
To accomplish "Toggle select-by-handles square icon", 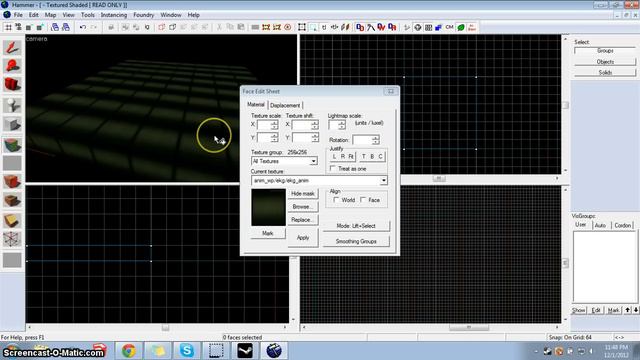I will click(302, 27).
